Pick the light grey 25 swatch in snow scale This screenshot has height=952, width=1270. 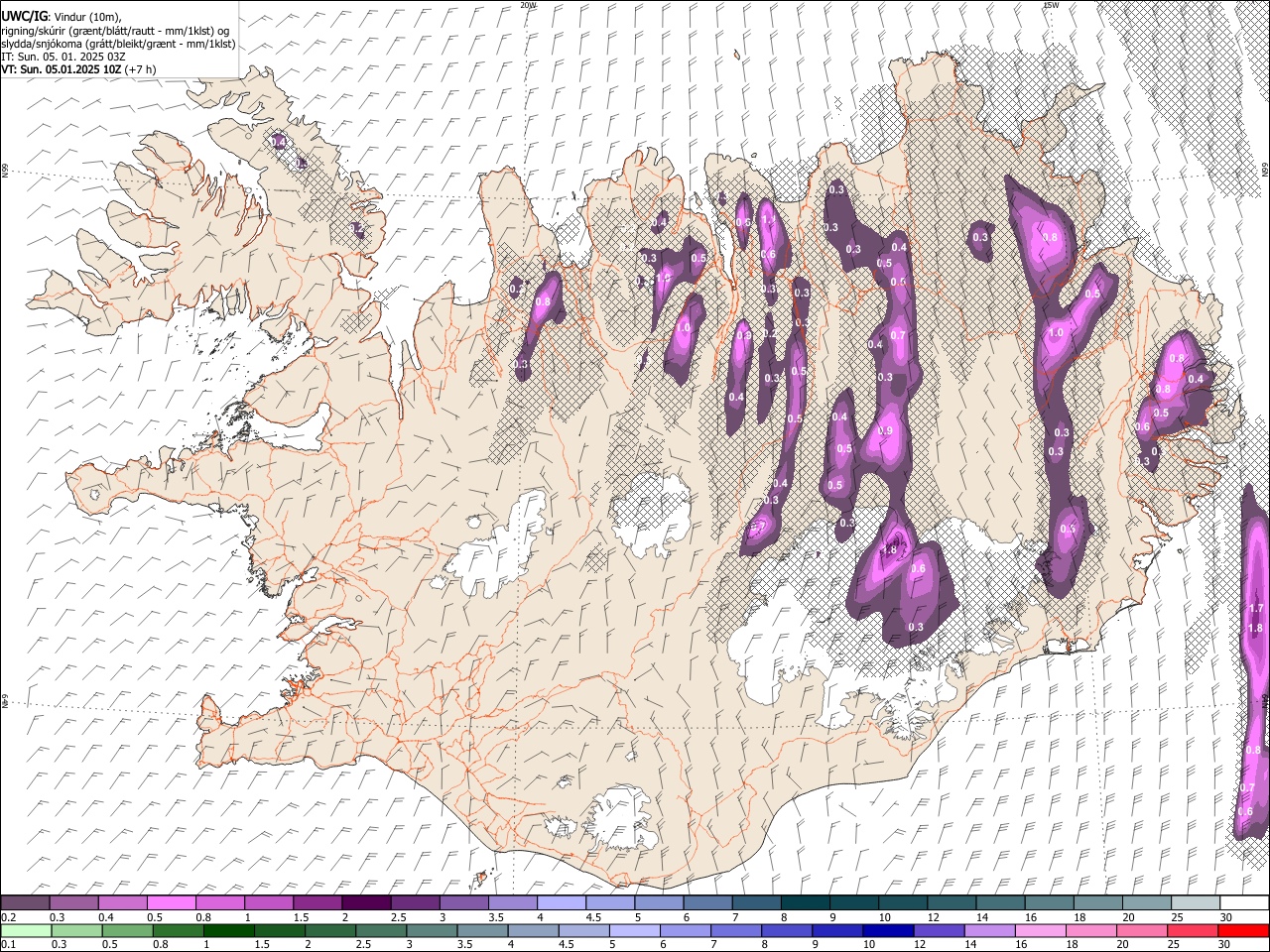(x=1195, y=903)
